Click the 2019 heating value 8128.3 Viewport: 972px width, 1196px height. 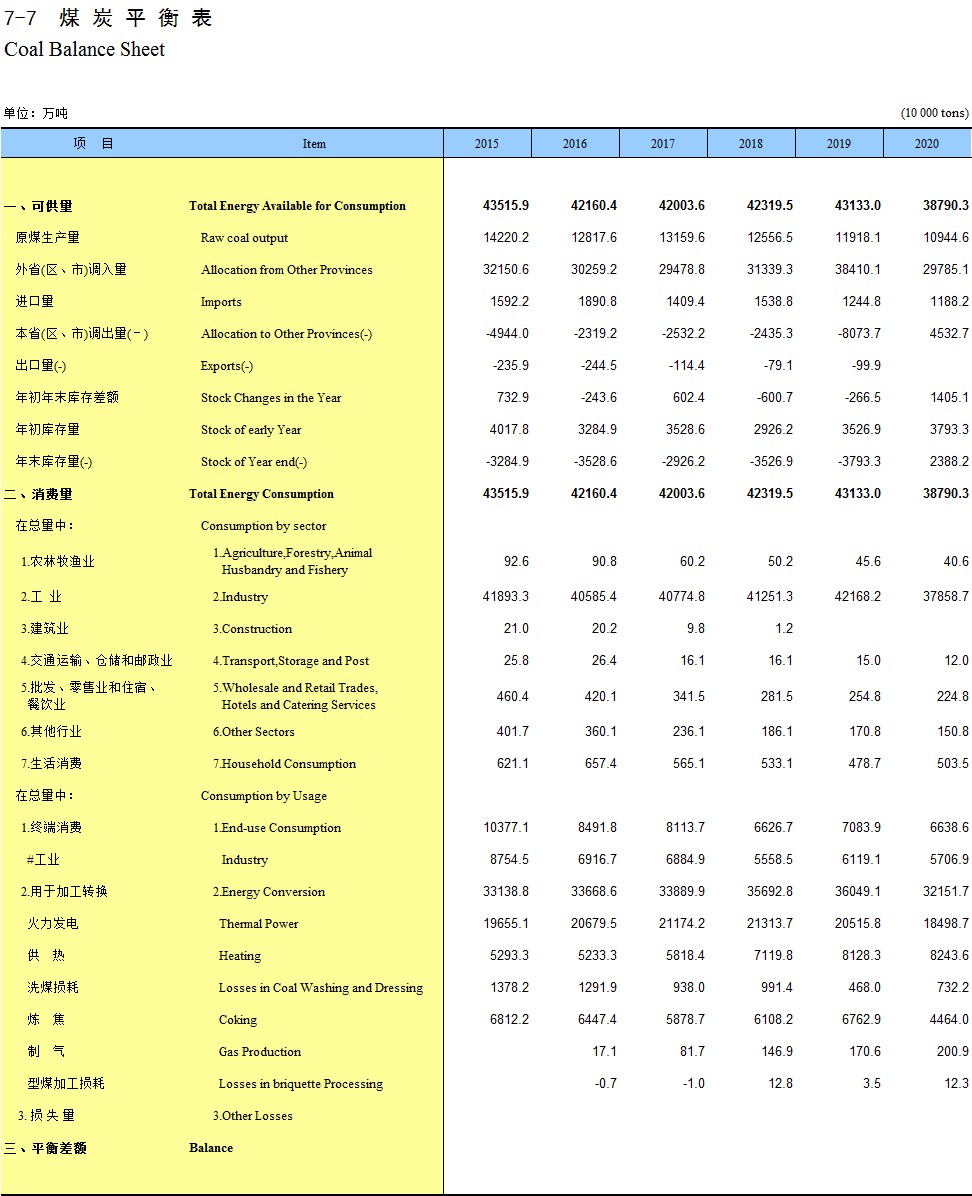861,956
